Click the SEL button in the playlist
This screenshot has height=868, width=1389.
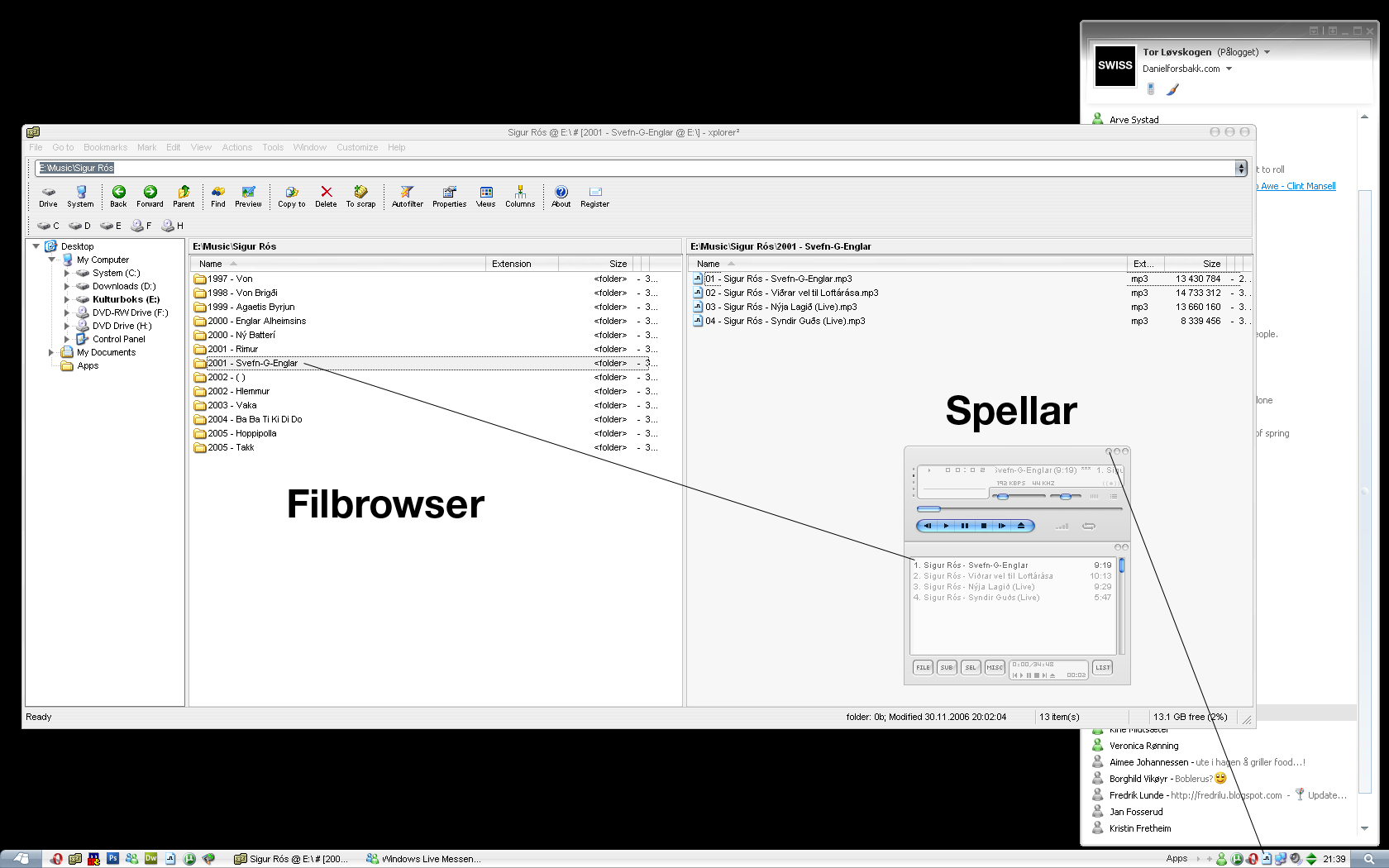tap(971, 667)
